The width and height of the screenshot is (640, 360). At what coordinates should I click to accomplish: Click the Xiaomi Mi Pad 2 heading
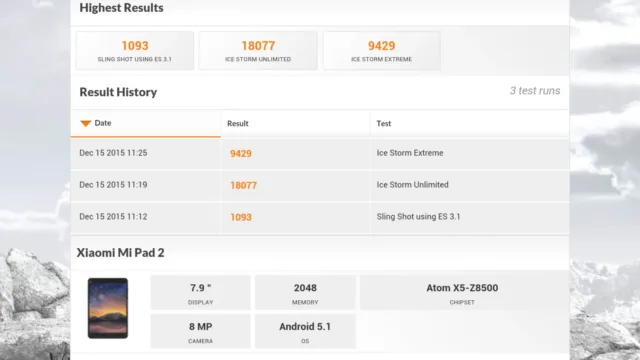120,253
